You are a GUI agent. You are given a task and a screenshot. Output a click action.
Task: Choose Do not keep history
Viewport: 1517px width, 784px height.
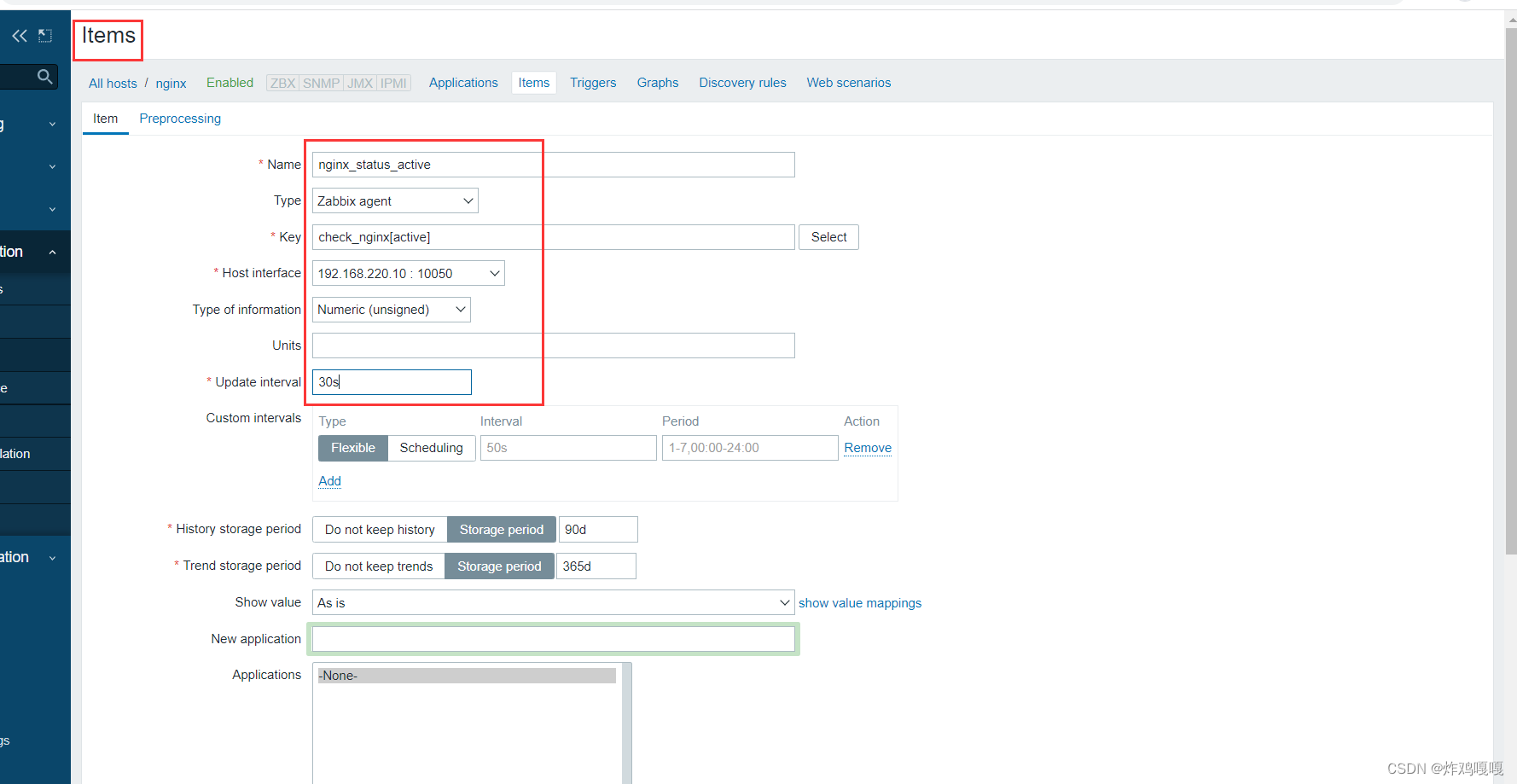click(380, 530)
